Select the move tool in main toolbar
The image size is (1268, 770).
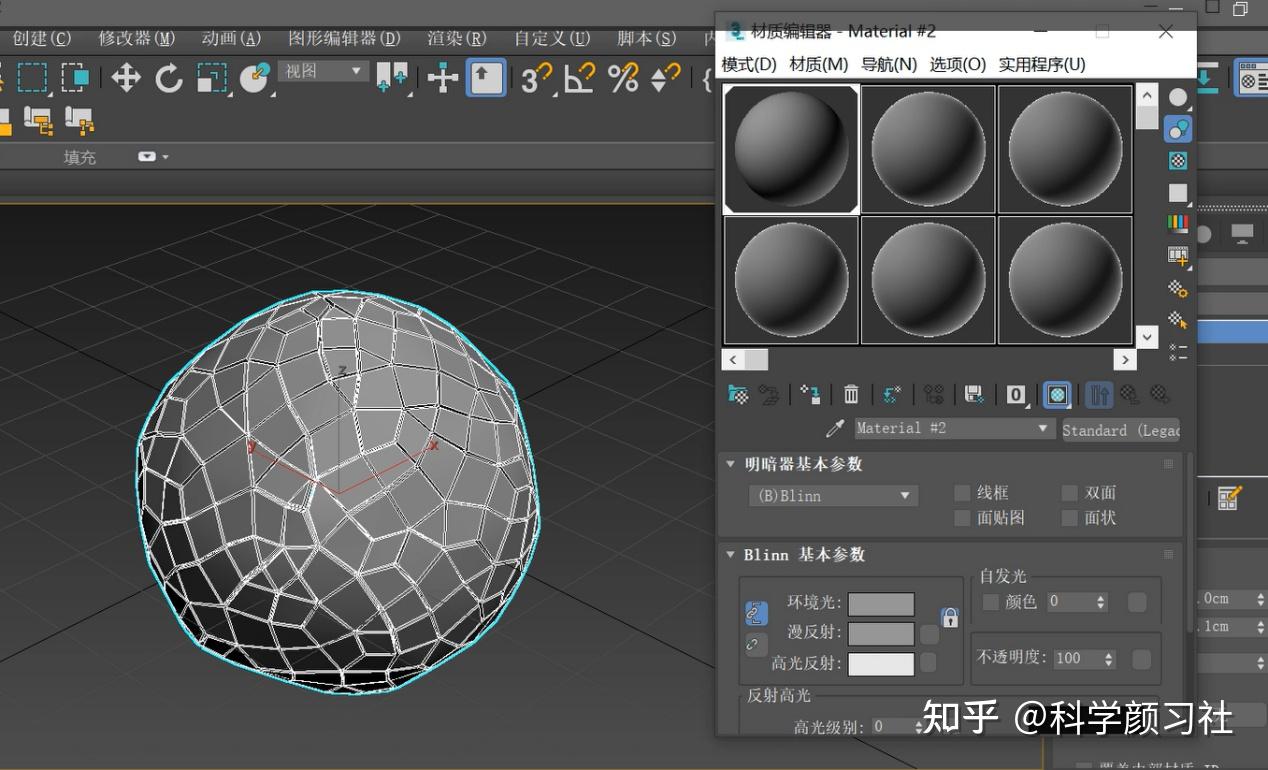[126, 77]
